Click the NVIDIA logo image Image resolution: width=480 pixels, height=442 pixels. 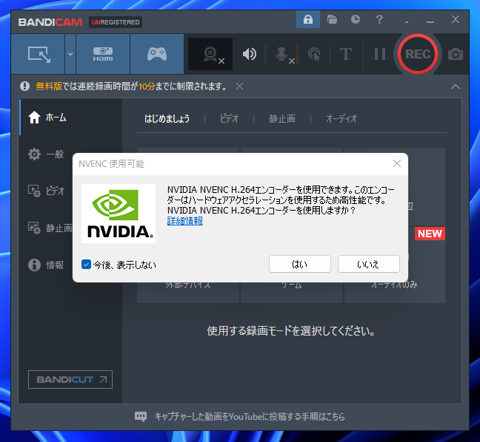pyautogui.click(x=118, y=213)
